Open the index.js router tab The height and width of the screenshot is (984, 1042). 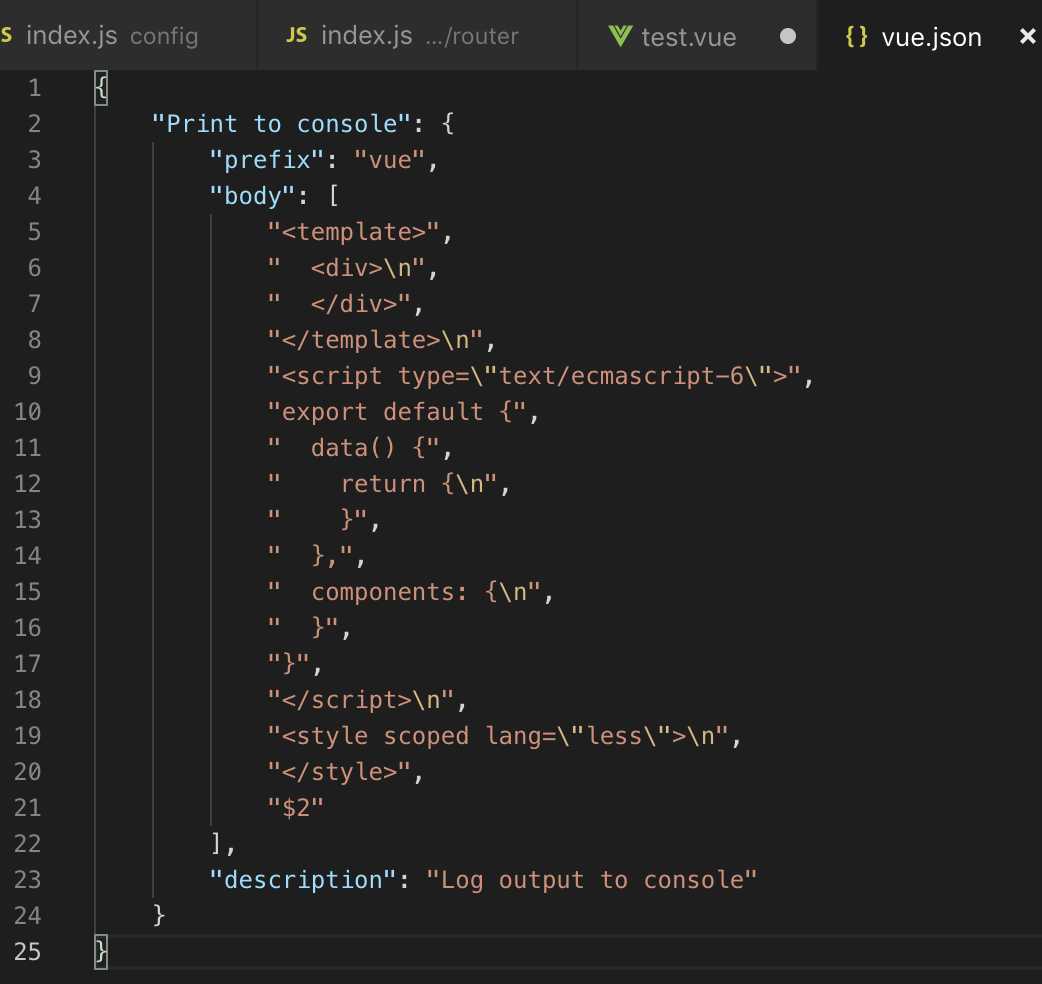coord(417,35)
